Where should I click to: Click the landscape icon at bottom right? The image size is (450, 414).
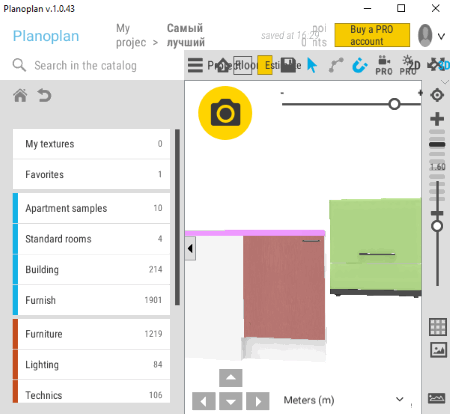[x=437, y=398]
